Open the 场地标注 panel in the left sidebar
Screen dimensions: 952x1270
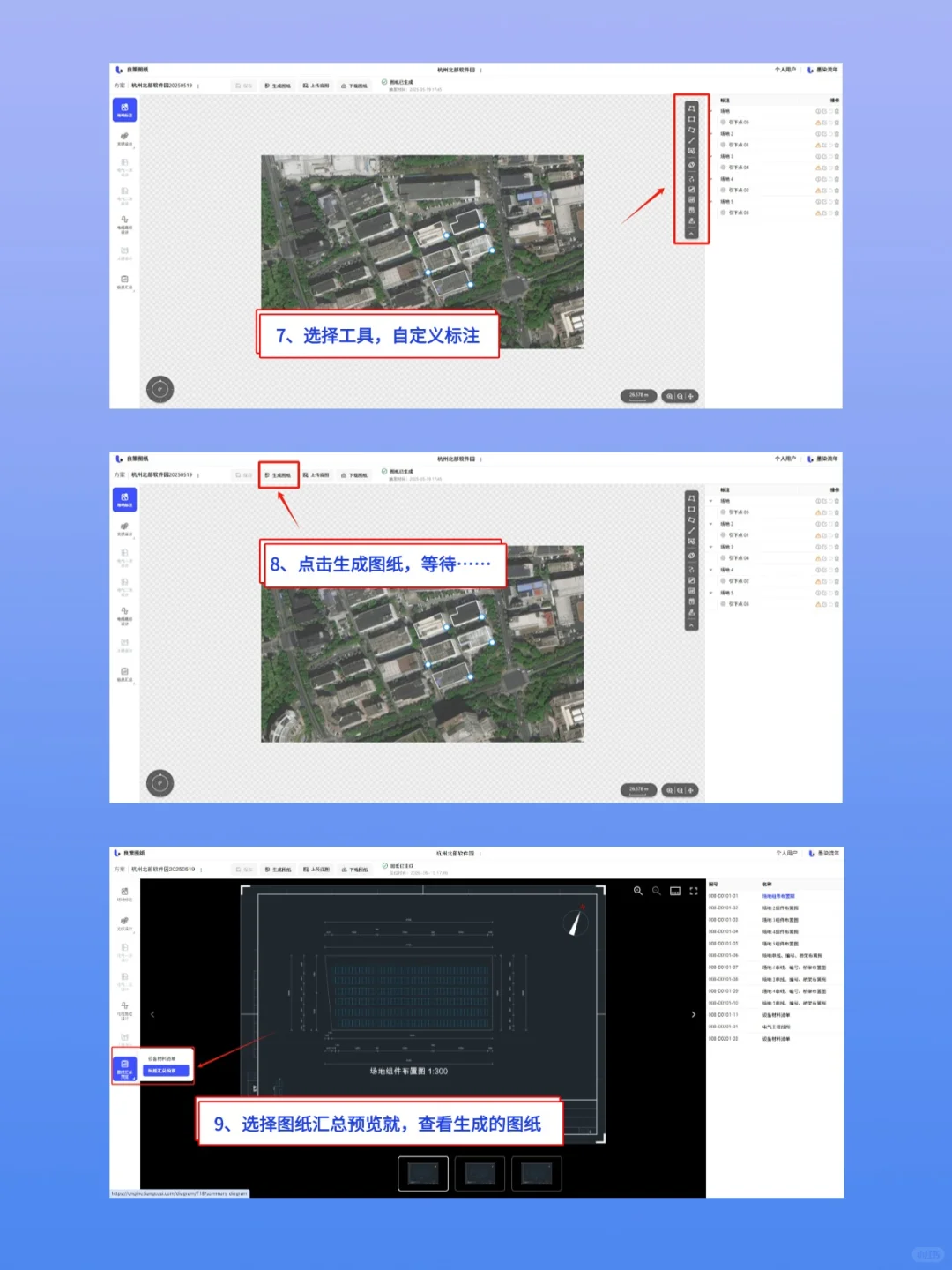(124, 108)
